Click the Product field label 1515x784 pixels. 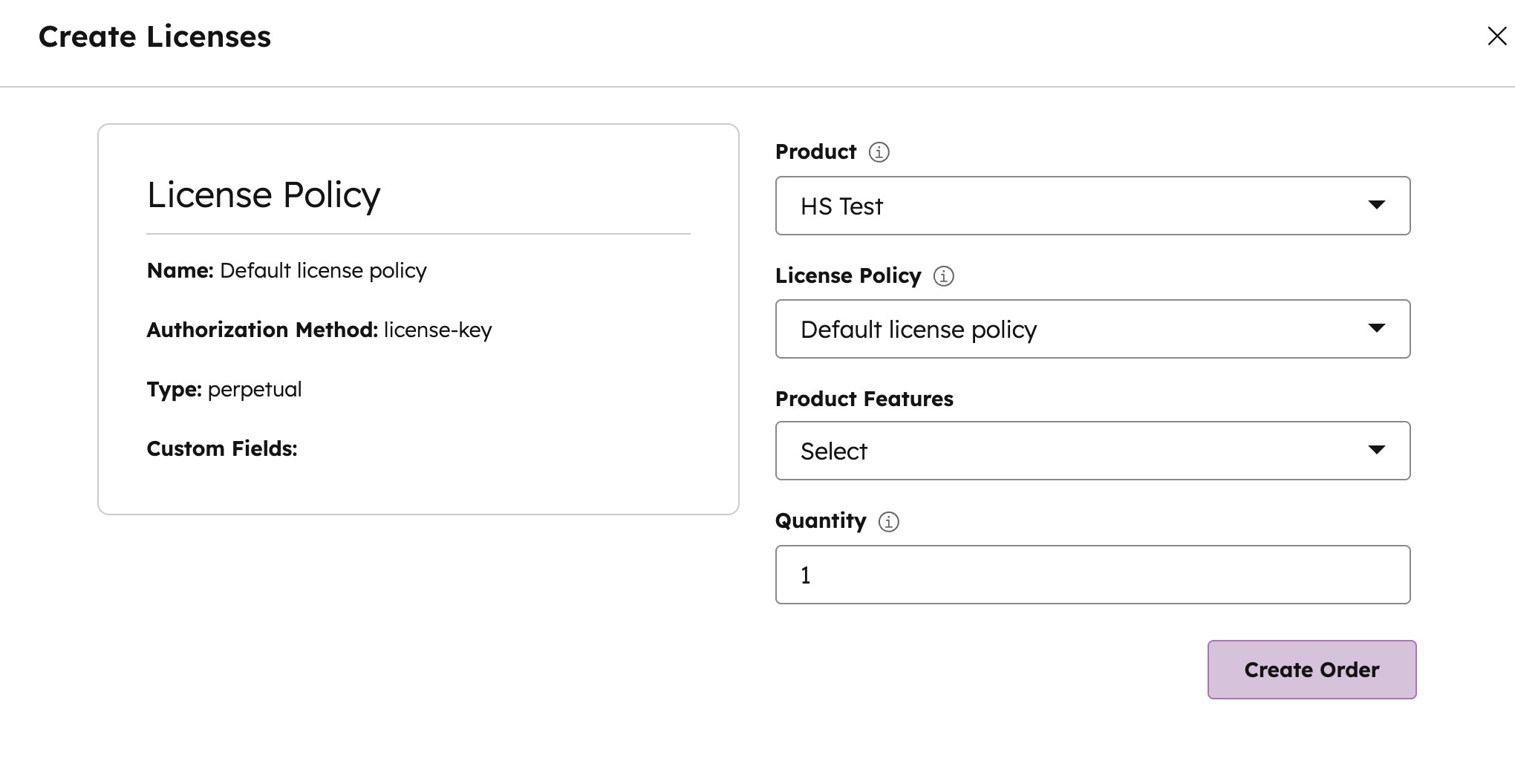coord(815,152)
